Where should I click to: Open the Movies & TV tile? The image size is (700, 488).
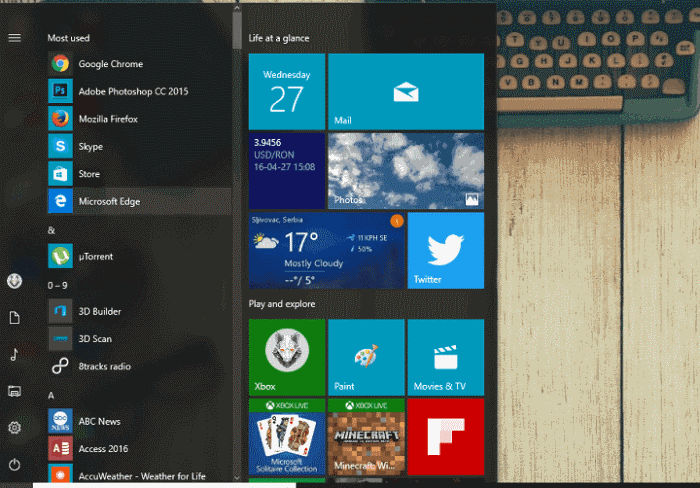tap(446, 357)
